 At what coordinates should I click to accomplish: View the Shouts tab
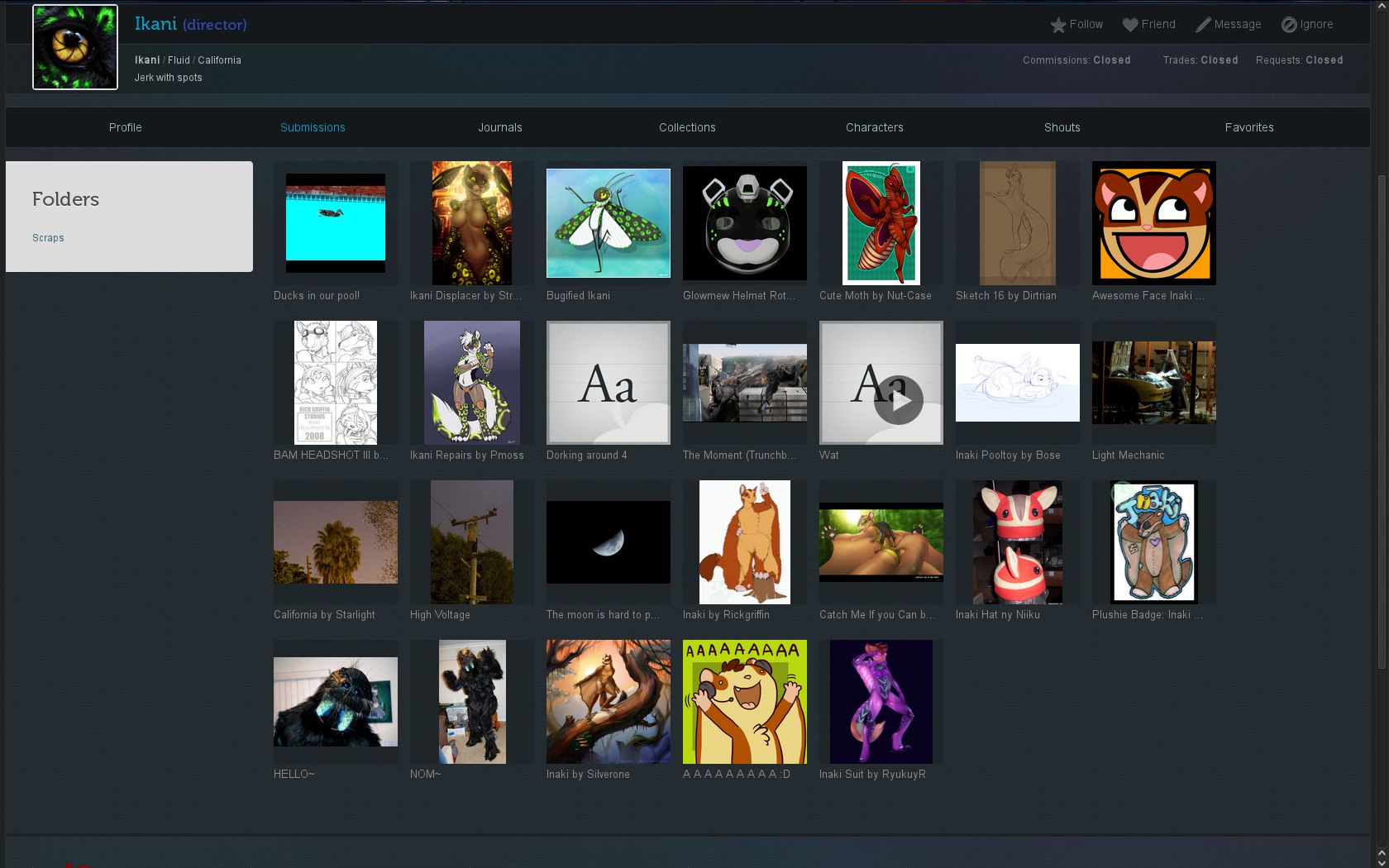pos(1062,127)
